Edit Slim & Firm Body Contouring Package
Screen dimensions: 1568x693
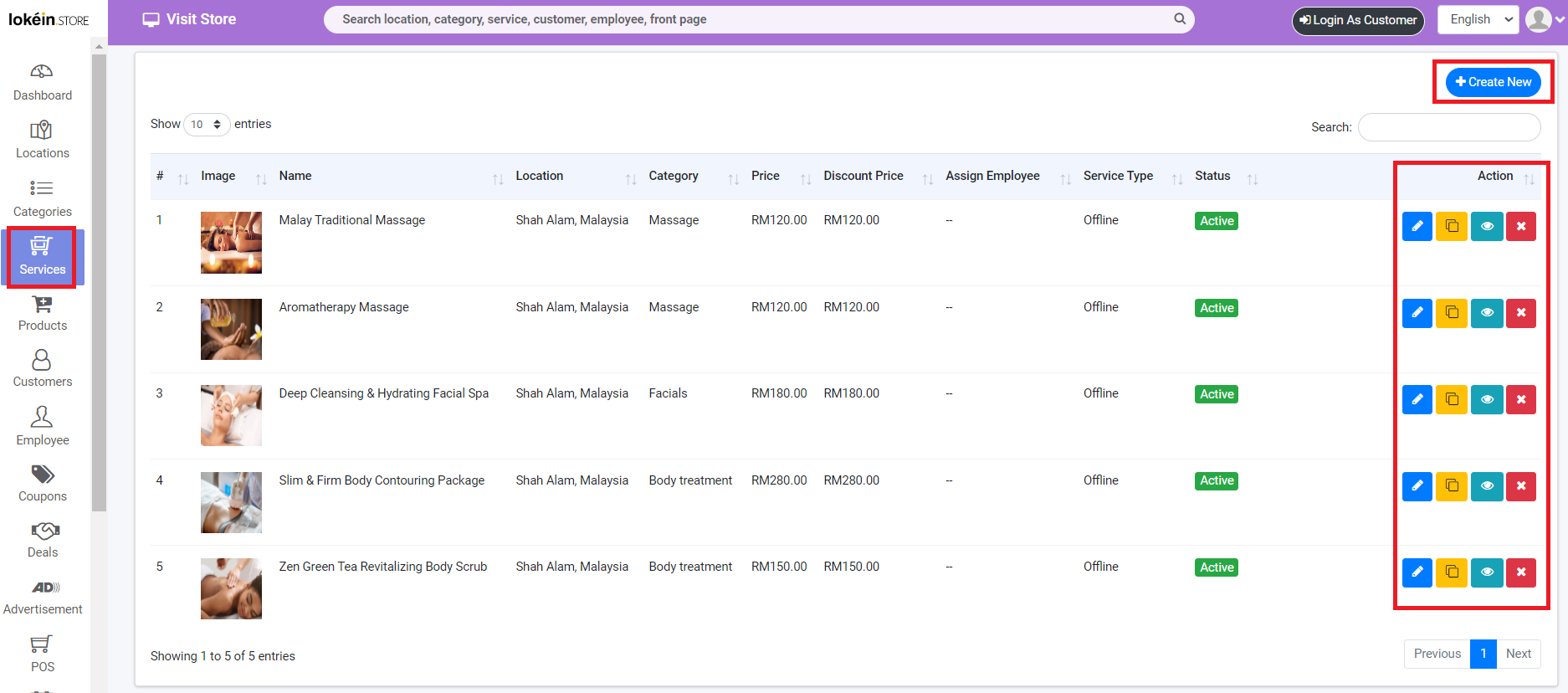[1417, 486]
